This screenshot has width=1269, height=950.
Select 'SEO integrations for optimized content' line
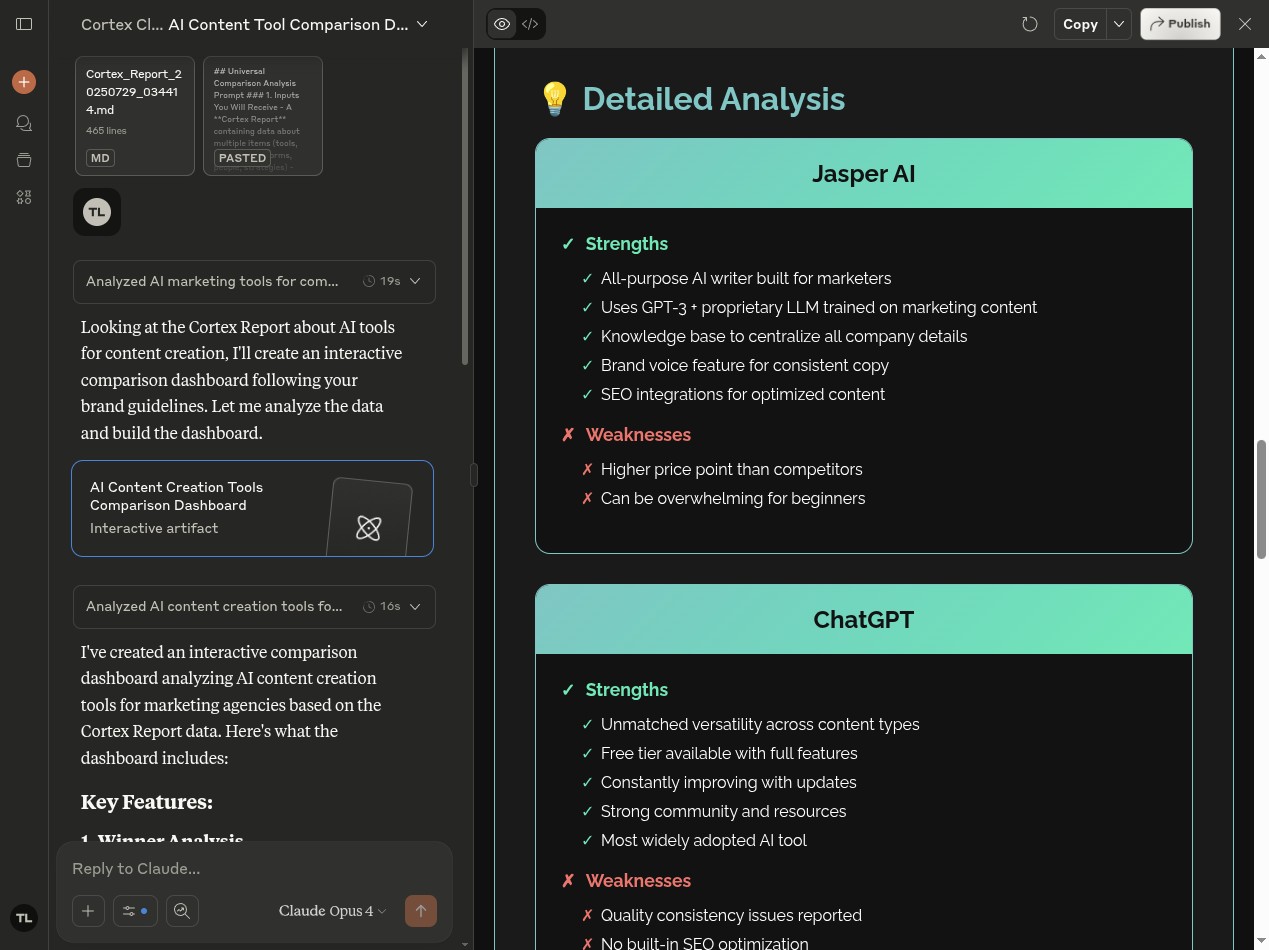coord(743,394)
